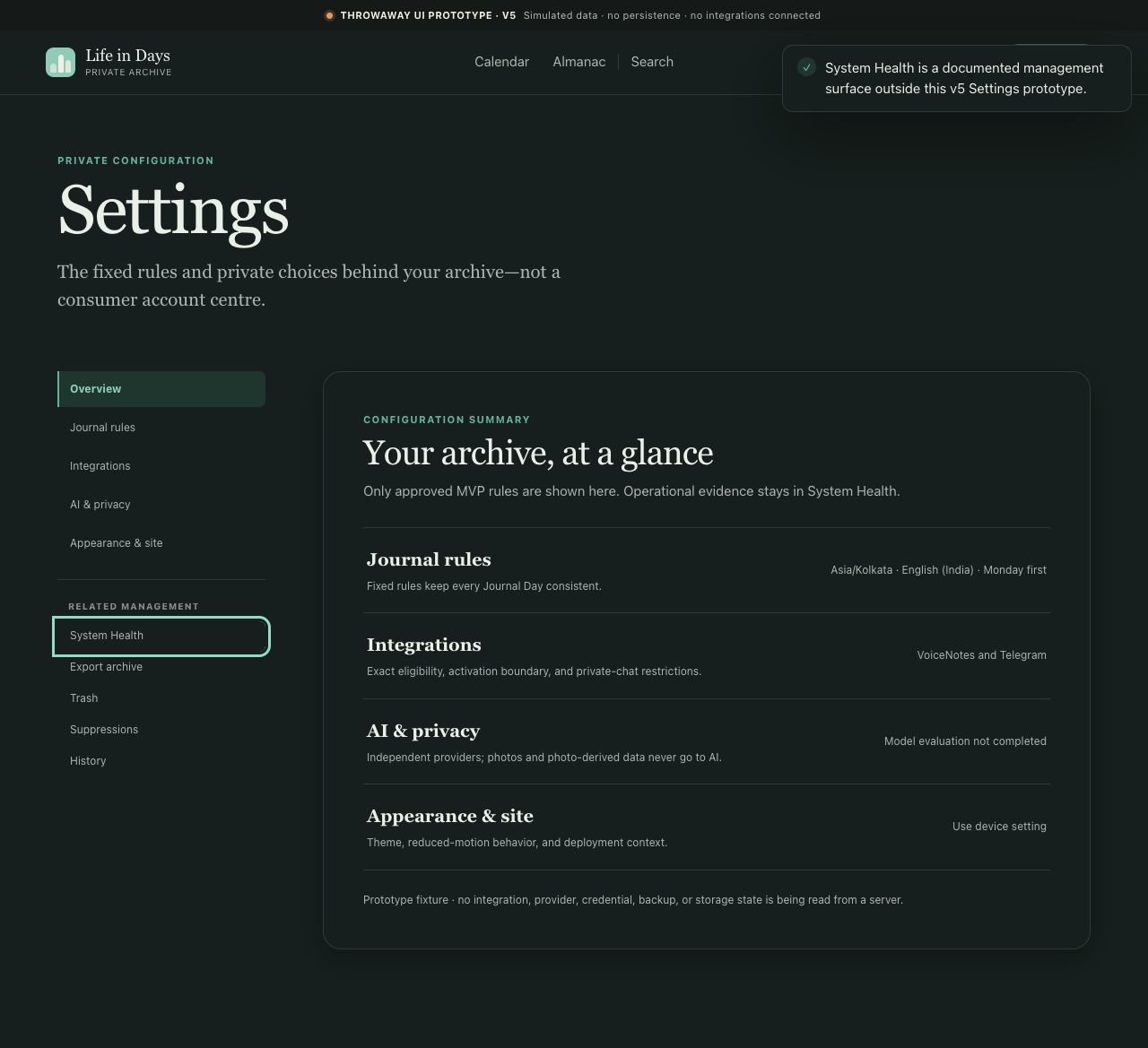This screenshot has width=1148, height=1048.
Task: Click 'Exact eligibility, activation boundary' description text
Action: point(534,671)
